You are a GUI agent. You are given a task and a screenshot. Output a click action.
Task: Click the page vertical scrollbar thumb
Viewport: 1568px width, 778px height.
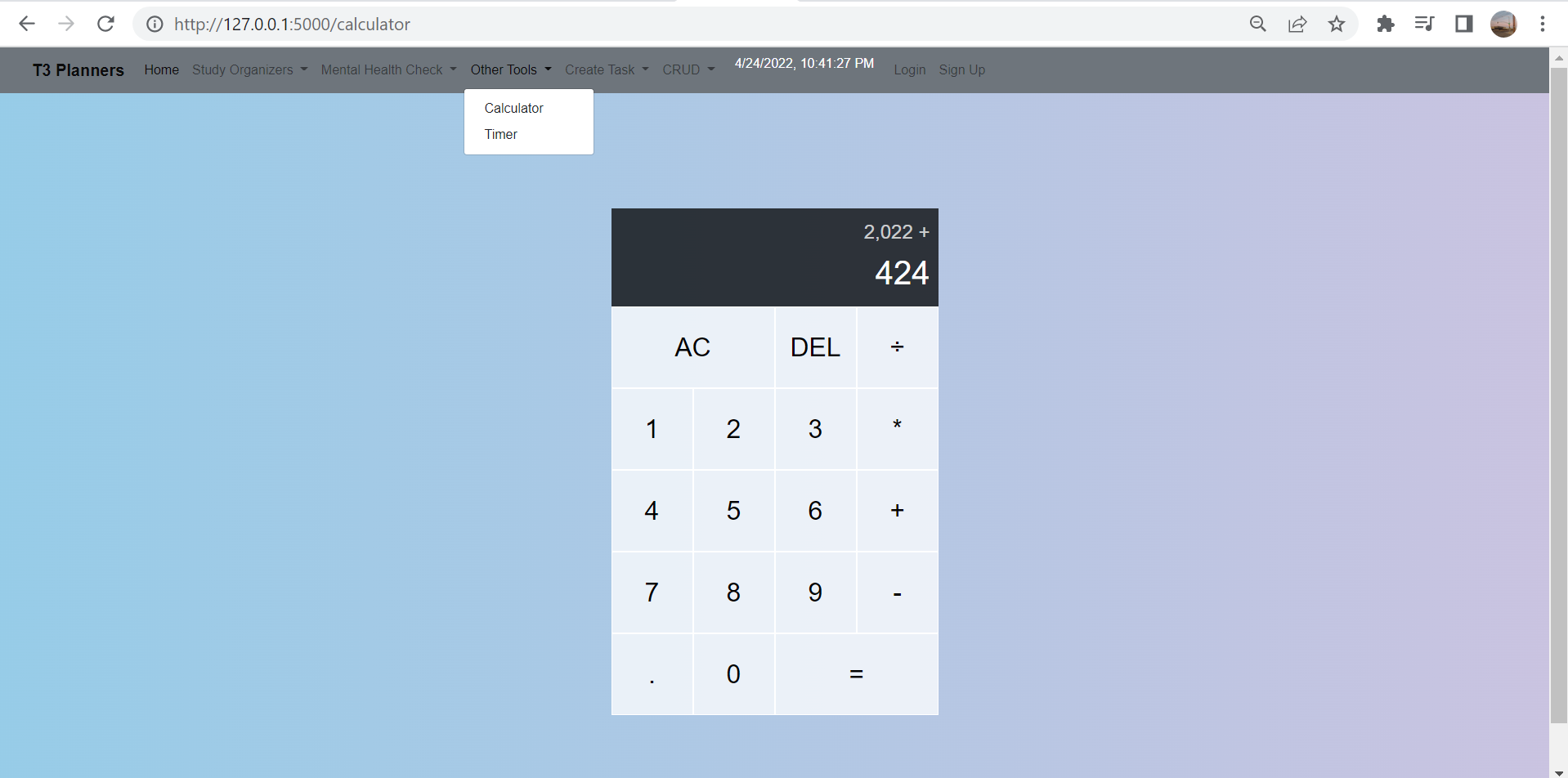(x=1559, y=396)
